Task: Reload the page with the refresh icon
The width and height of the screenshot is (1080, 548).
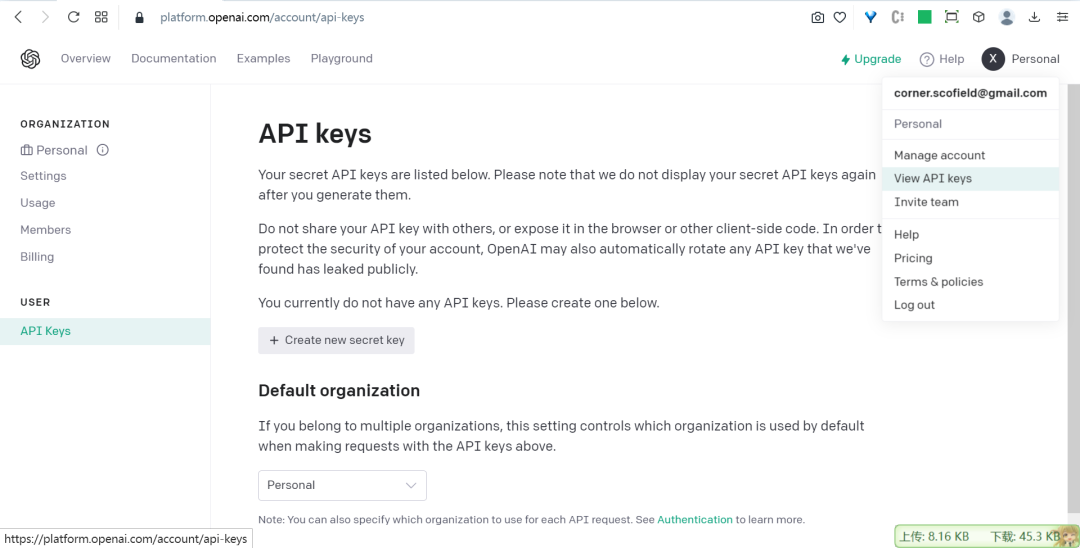Action: pos(73,17)
